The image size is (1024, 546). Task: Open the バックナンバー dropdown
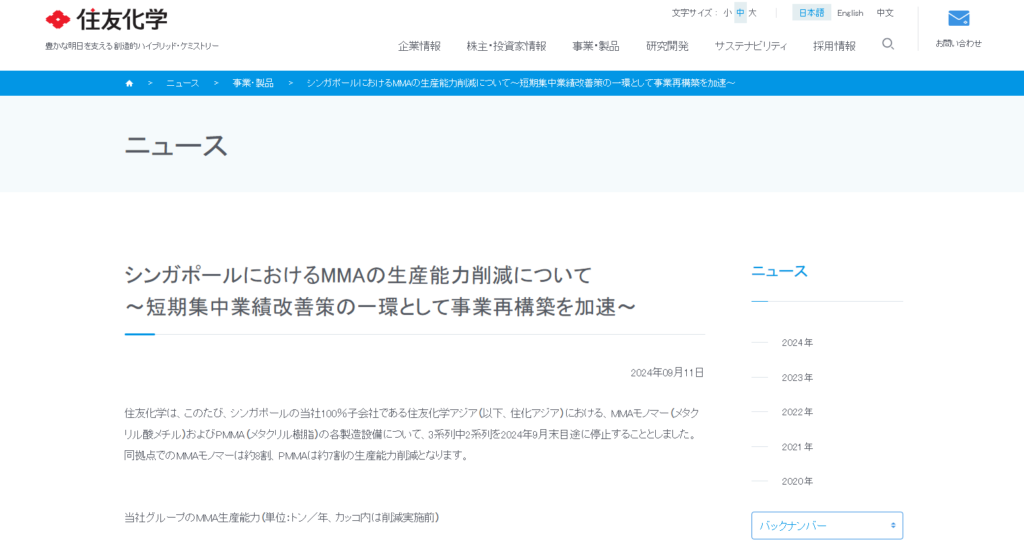pos(826,525)
